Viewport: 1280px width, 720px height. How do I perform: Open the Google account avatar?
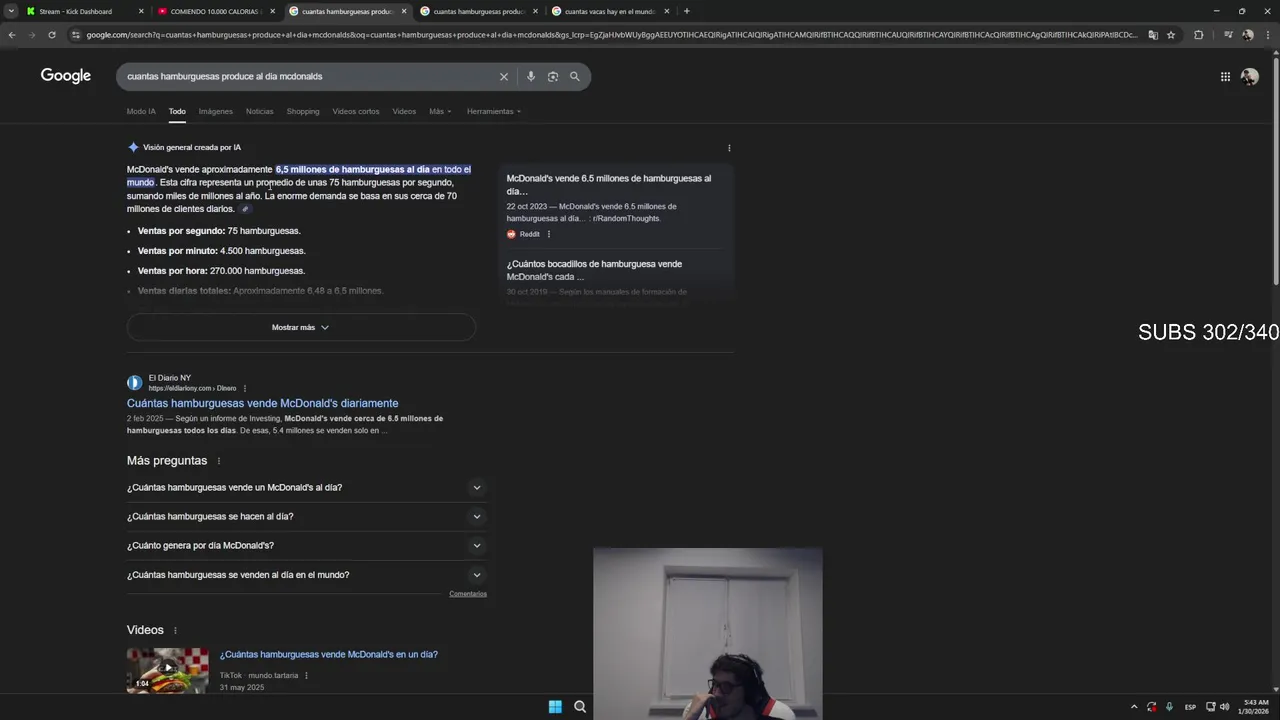tap(1249, 76)
